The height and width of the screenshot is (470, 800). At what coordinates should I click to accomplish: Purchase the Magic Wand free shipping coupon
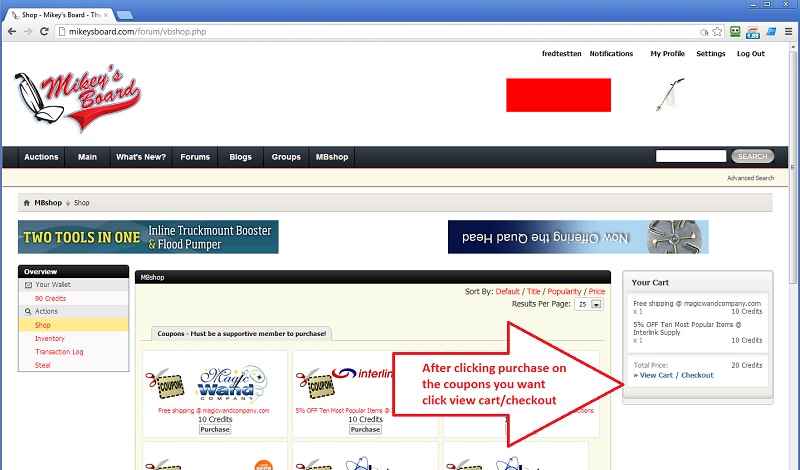pyautogui.click(x=215, y=430)
